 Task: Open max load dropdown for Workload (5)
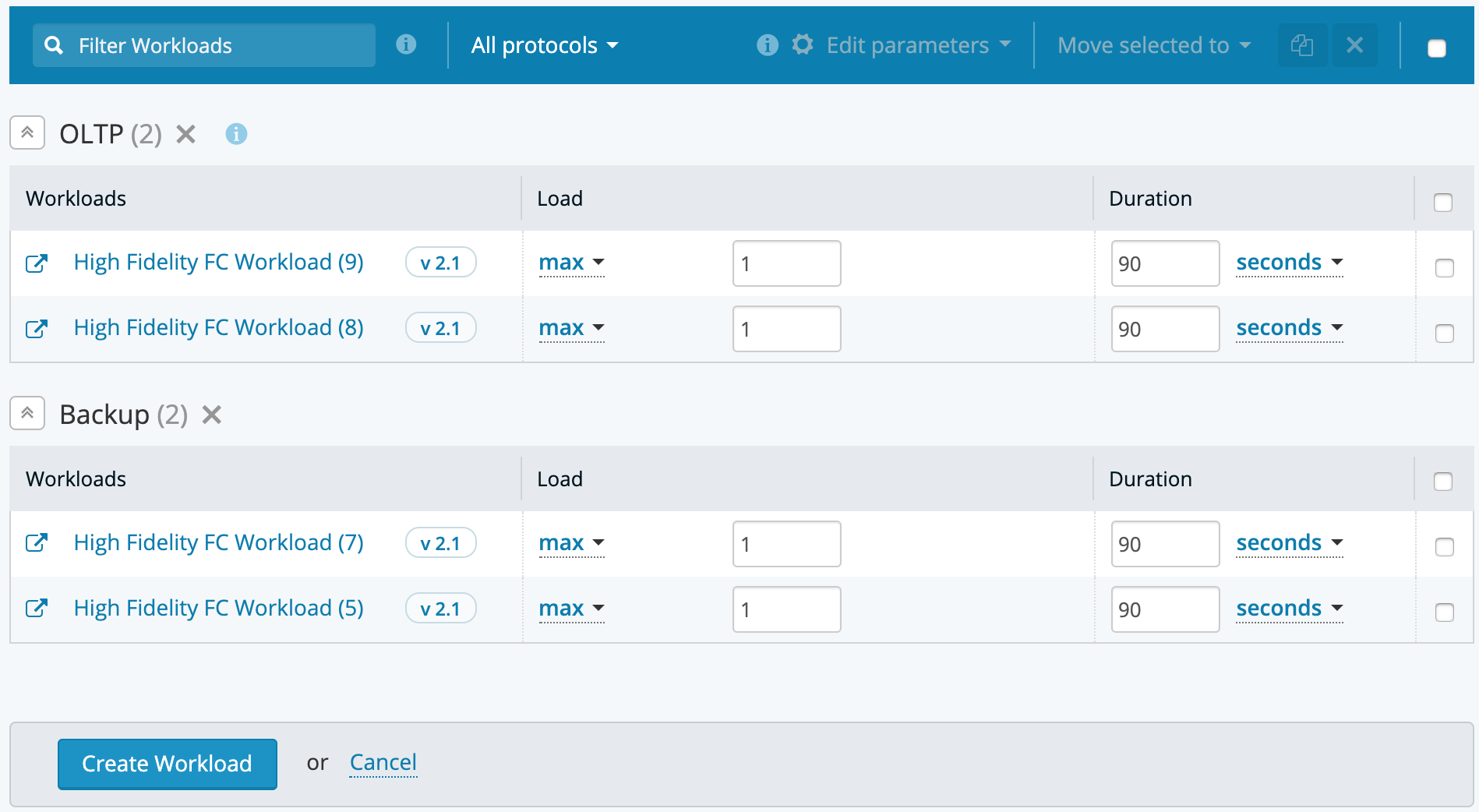click(x=572, y=609)
